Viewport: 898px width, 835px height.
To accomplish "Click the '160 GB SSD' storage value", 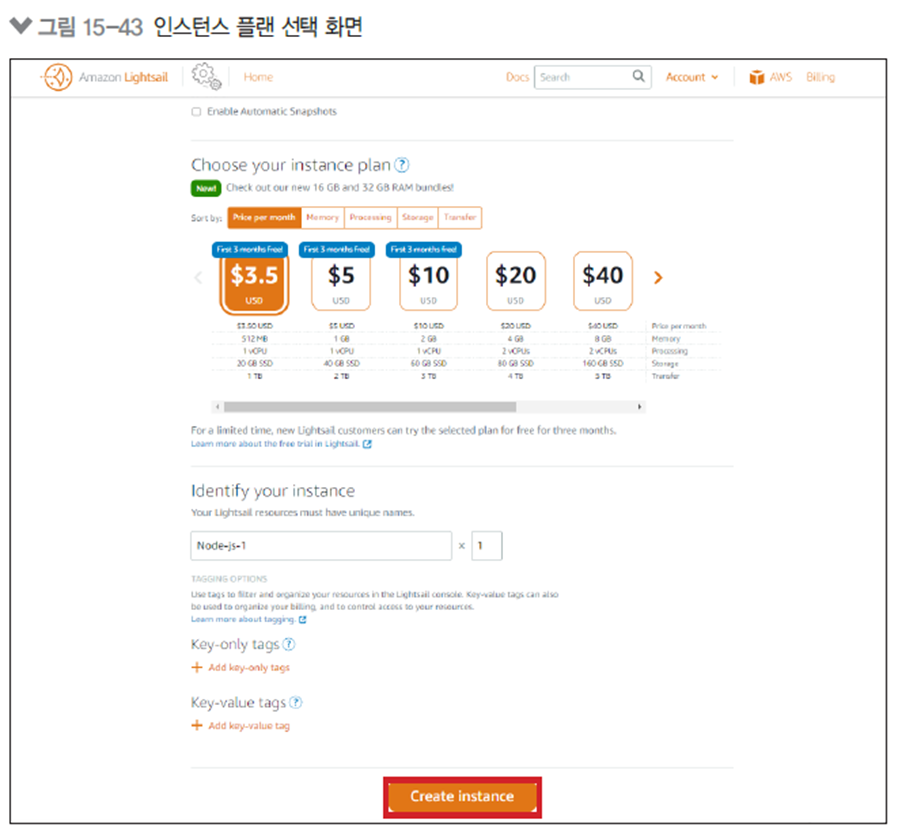I will 602,363.
